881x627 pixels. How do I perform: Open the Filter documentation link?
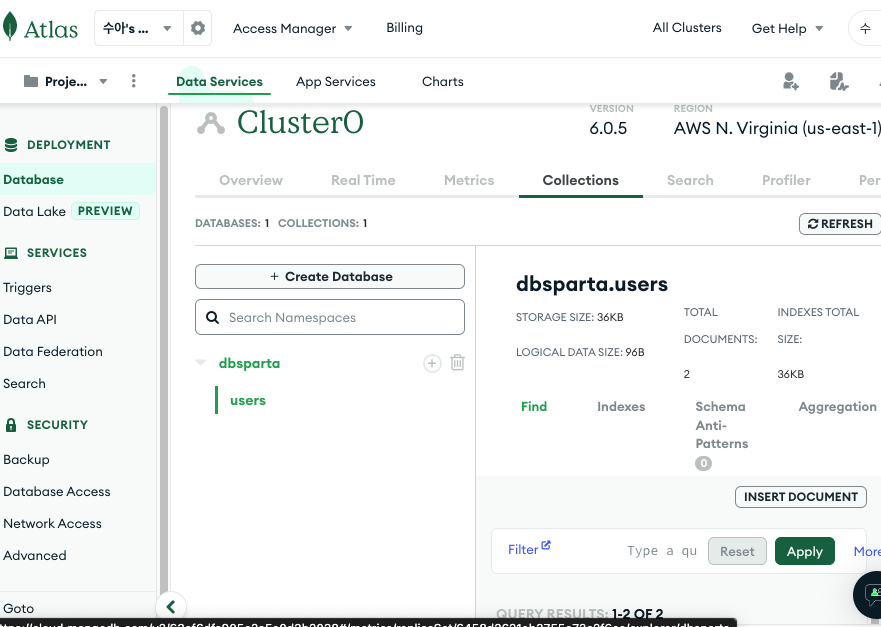coord(529,549)
